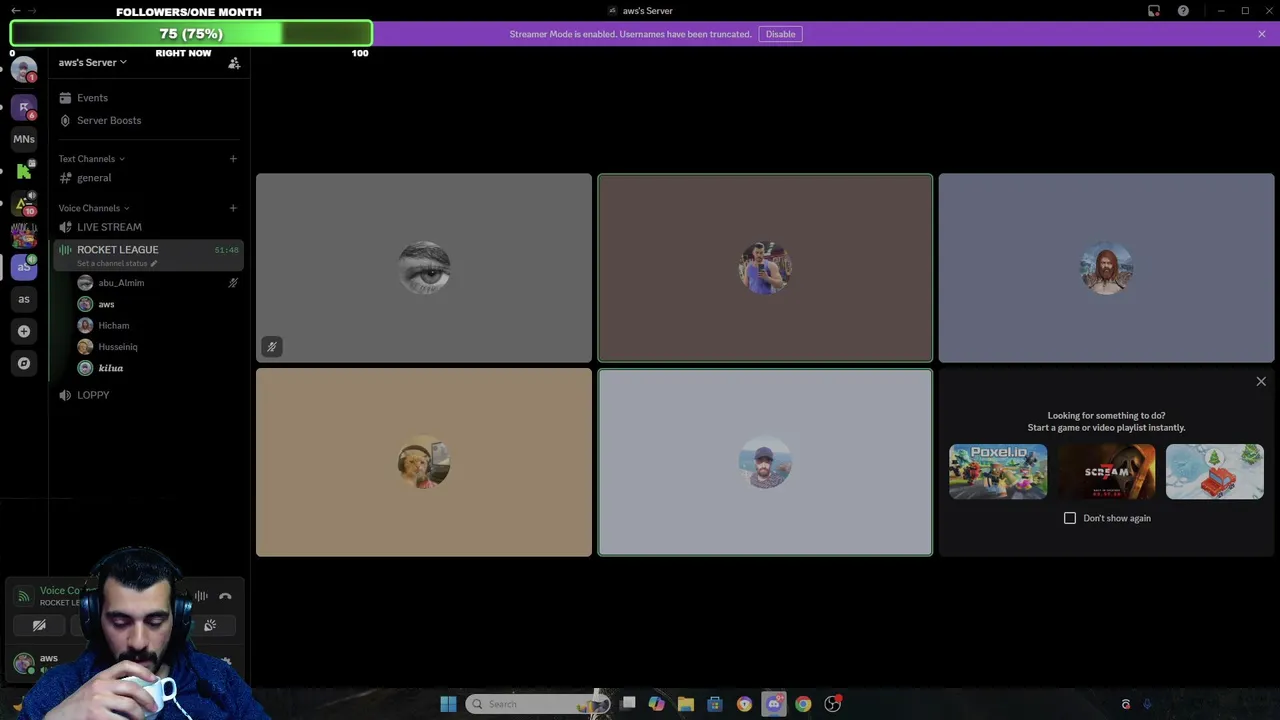Open the purple arrow server with 6 badge
Viewport: 1280px width, 720px height.
[24, 107]
